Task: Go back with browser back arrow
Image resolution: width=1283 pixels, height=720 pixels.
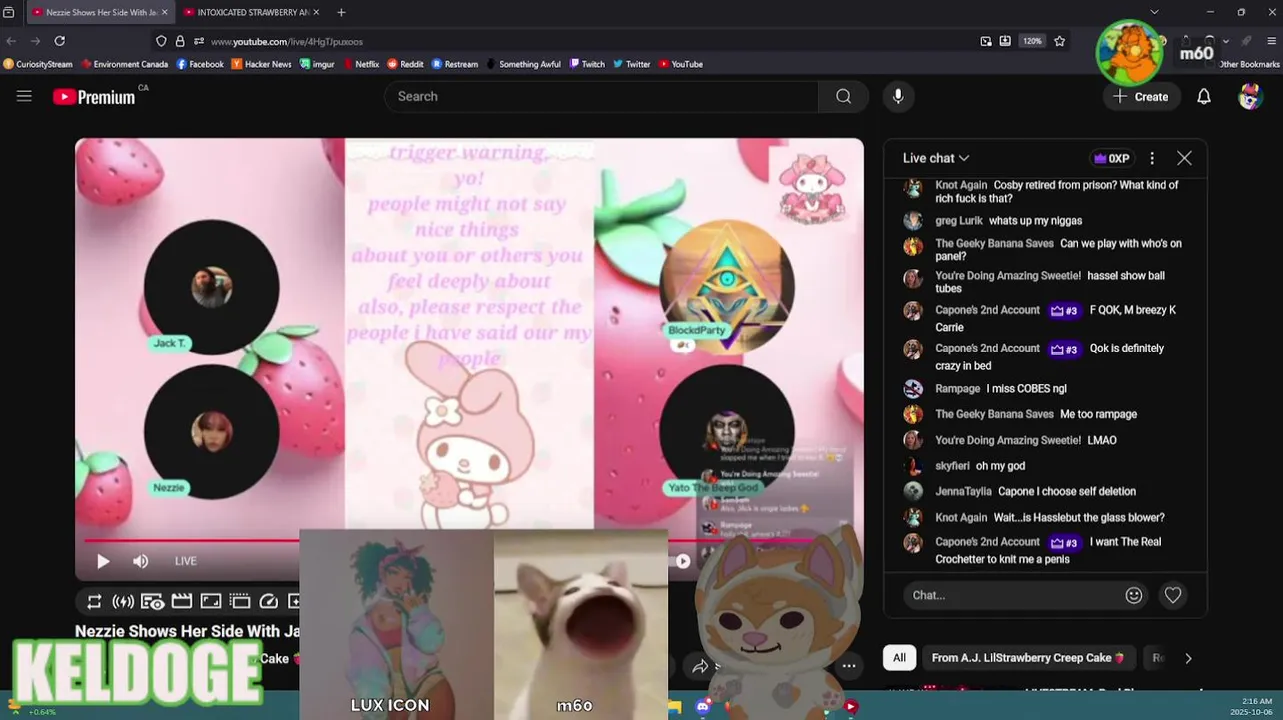Action: pos(11,41)
